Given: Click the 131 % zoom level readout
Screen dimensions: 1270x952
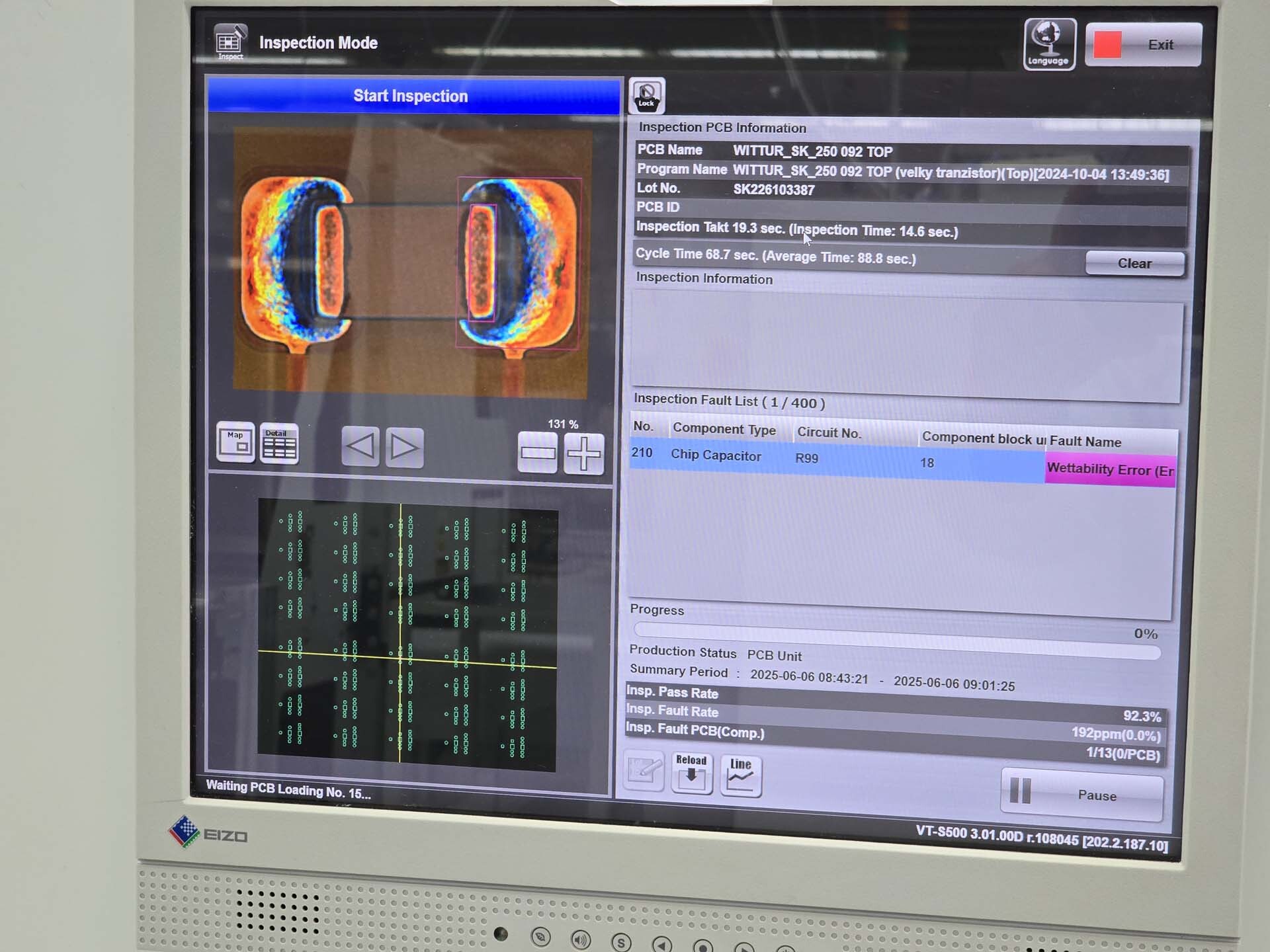Looking at the screenshot, I should pyautogui.click(x=563, y=424).
